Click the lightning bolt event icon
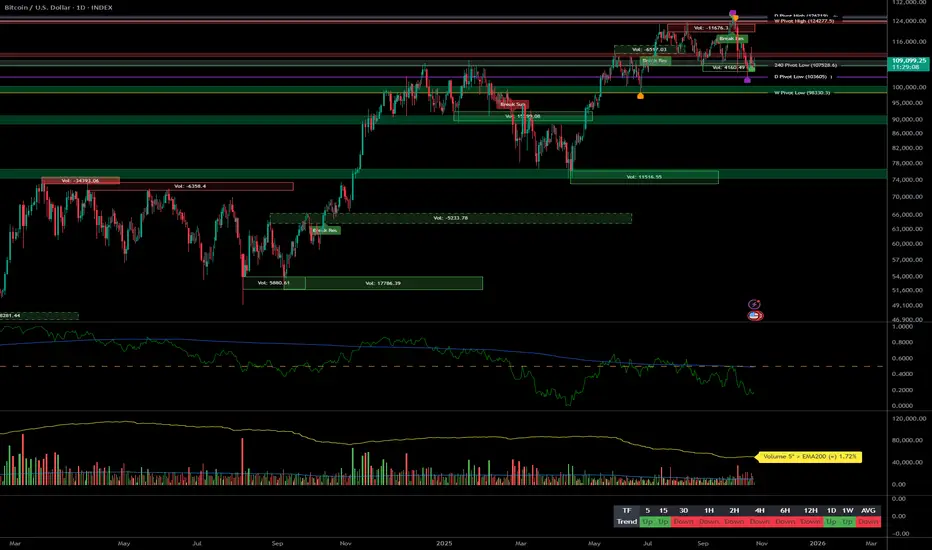Screen dimensions: 932x550 coord(754,304)
